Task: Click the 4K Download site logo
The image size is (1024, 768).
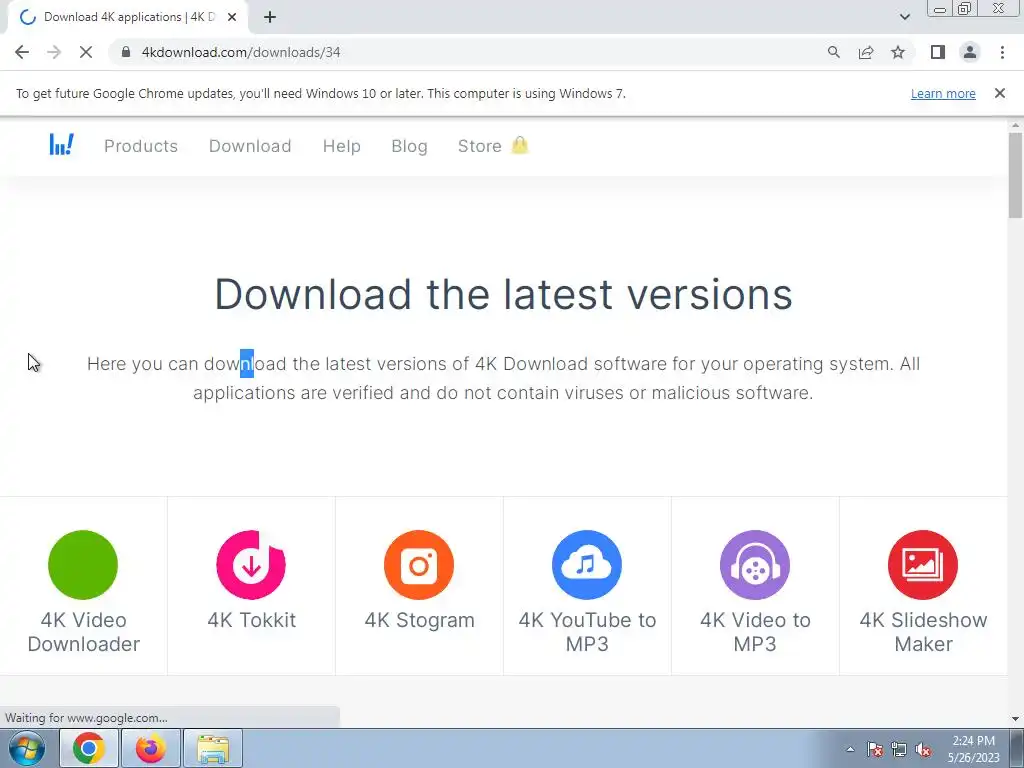Action: (x=61, y=144)
